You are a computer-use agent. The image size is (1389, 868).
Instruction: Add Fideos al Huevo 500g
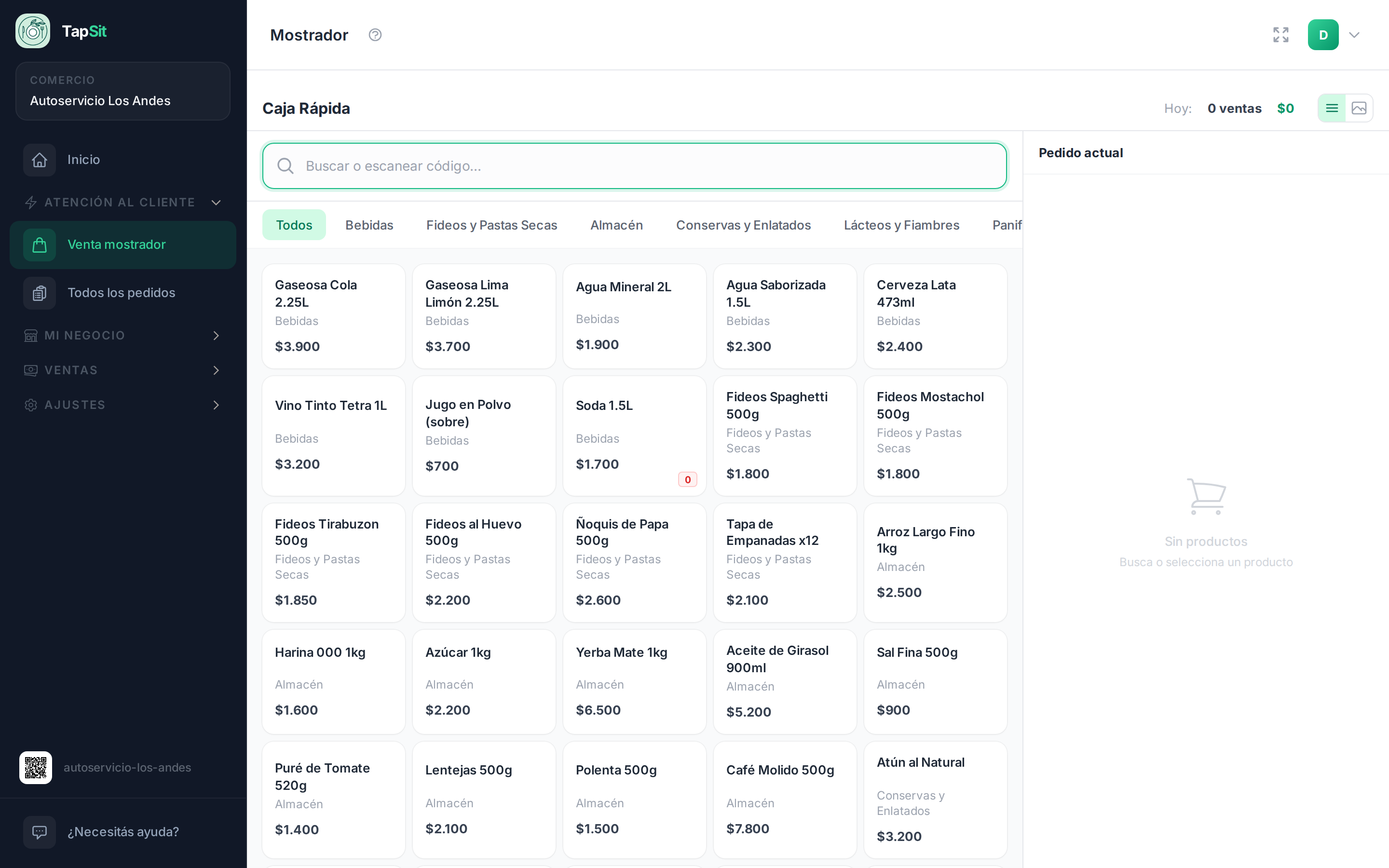pos(484,563)
